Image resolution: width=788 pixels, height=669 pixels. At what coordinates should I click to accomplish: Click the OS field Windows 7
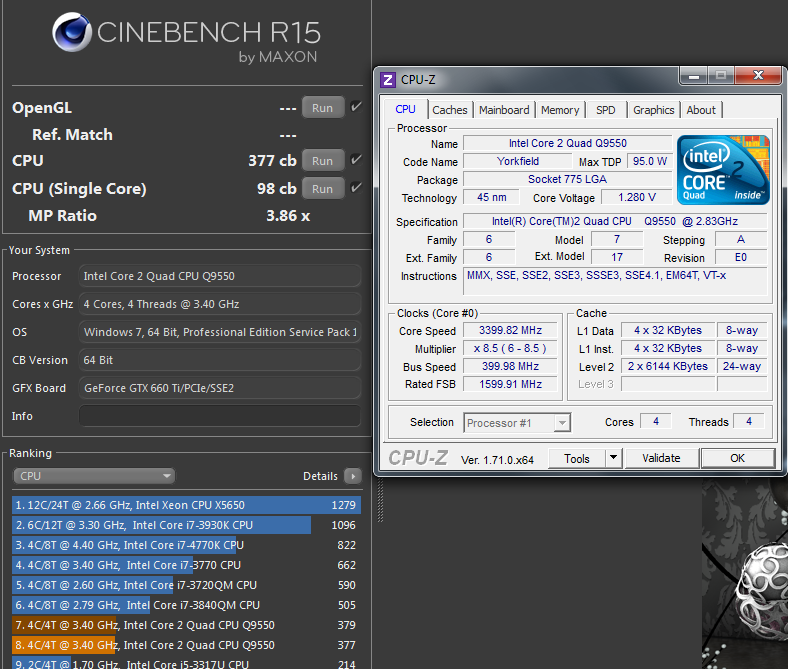point(220,332)
